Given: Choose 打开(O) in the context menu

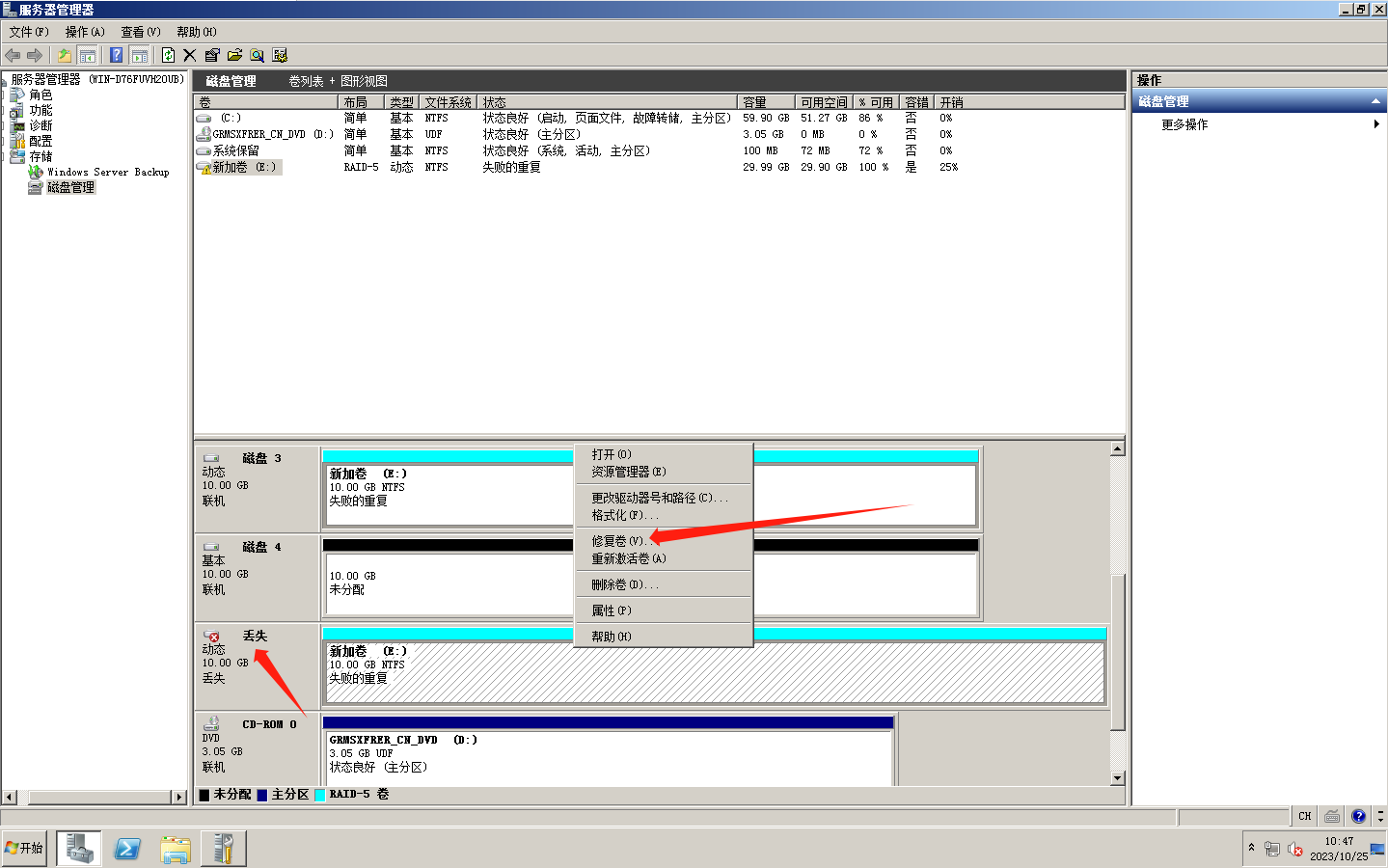Looking at the screenshot, I should tap(663, 454).
